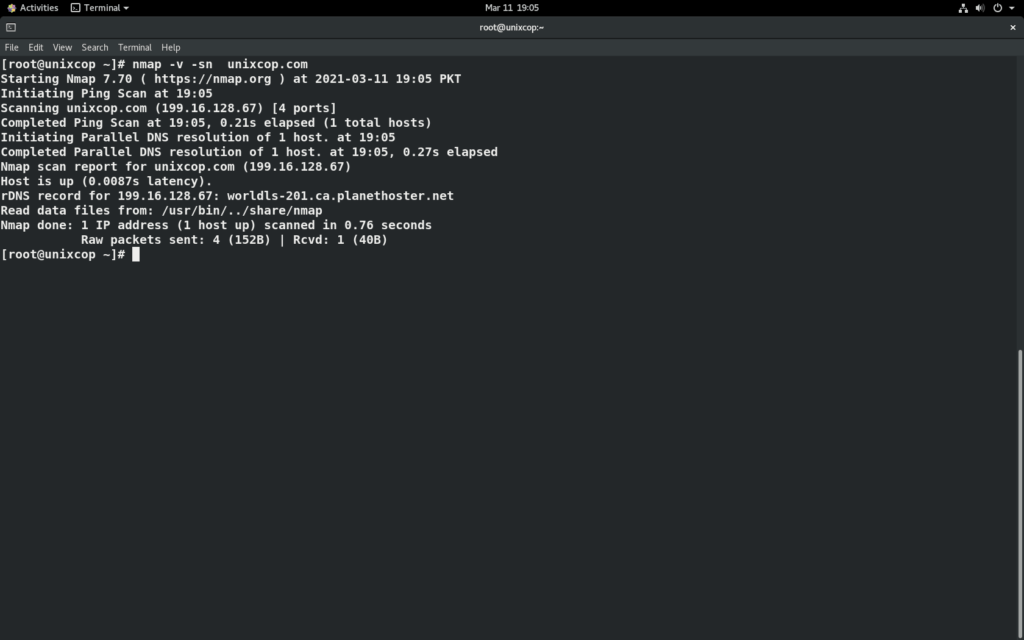Click 'Nmap scan report for unixcop.com' line
This screenshot has height=640, width=1024.
click(x=176, y=167)
